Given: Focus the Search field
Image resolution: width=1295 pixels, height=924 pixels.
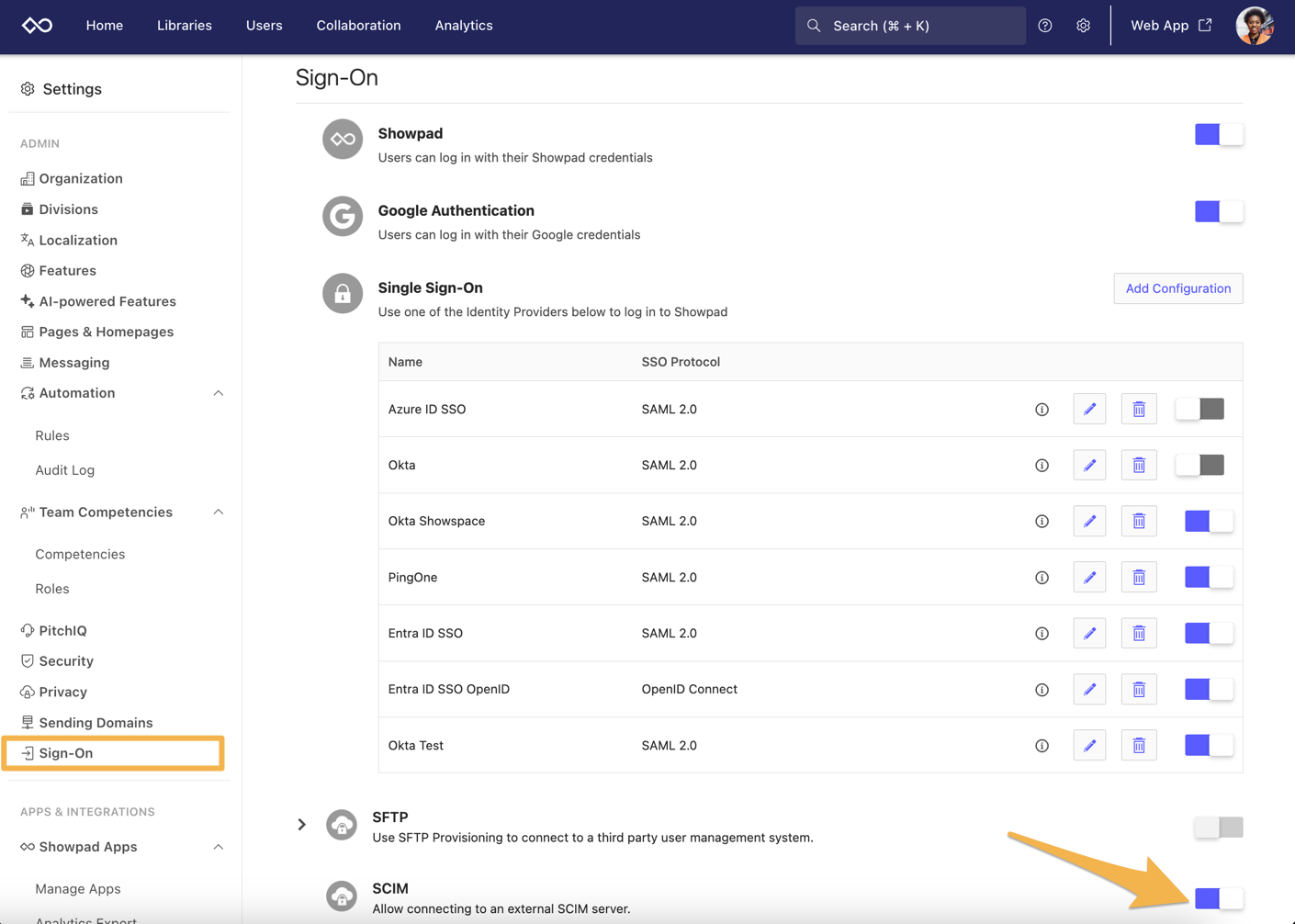Looking at the screenshot, I should 910,26.
